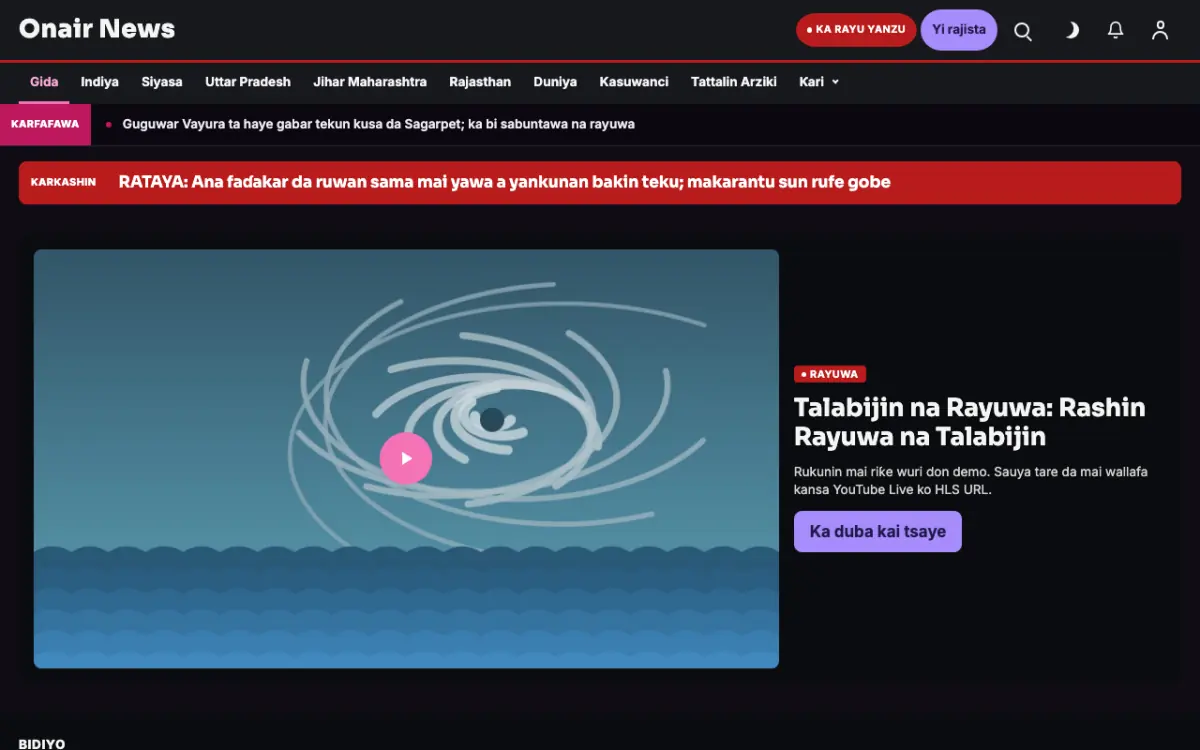1200x750 pixels.
Task: Open the Tattalin Arziki section
Action: (734, 82)
